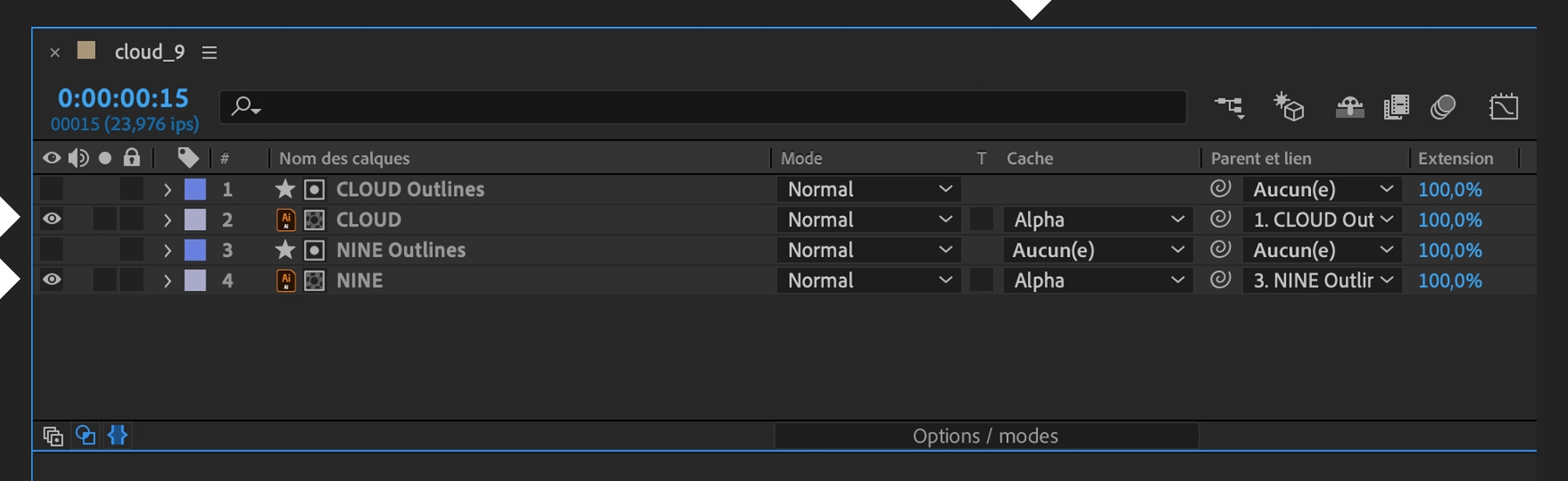Toggle the Transfer Controls pane icon

click(85, 435)
